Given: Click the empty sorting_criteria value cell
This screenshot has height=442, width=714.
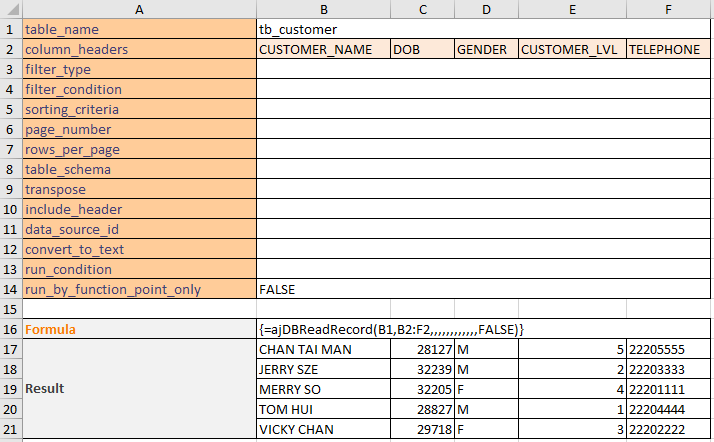Looking at the screenshot, I should 483,109.
